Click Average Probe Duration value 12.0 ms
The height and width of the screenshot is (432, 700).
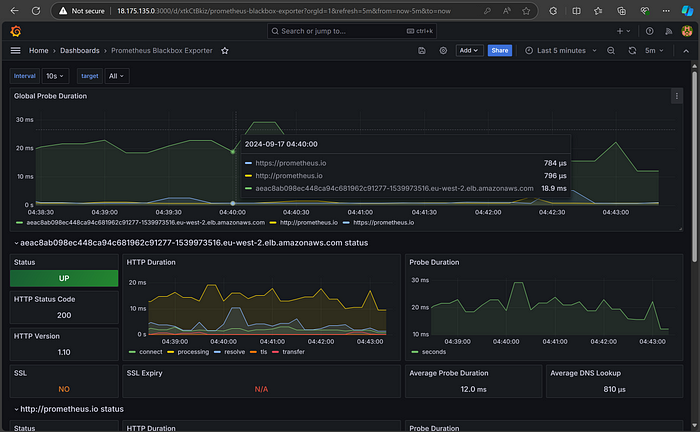(473, 389)
